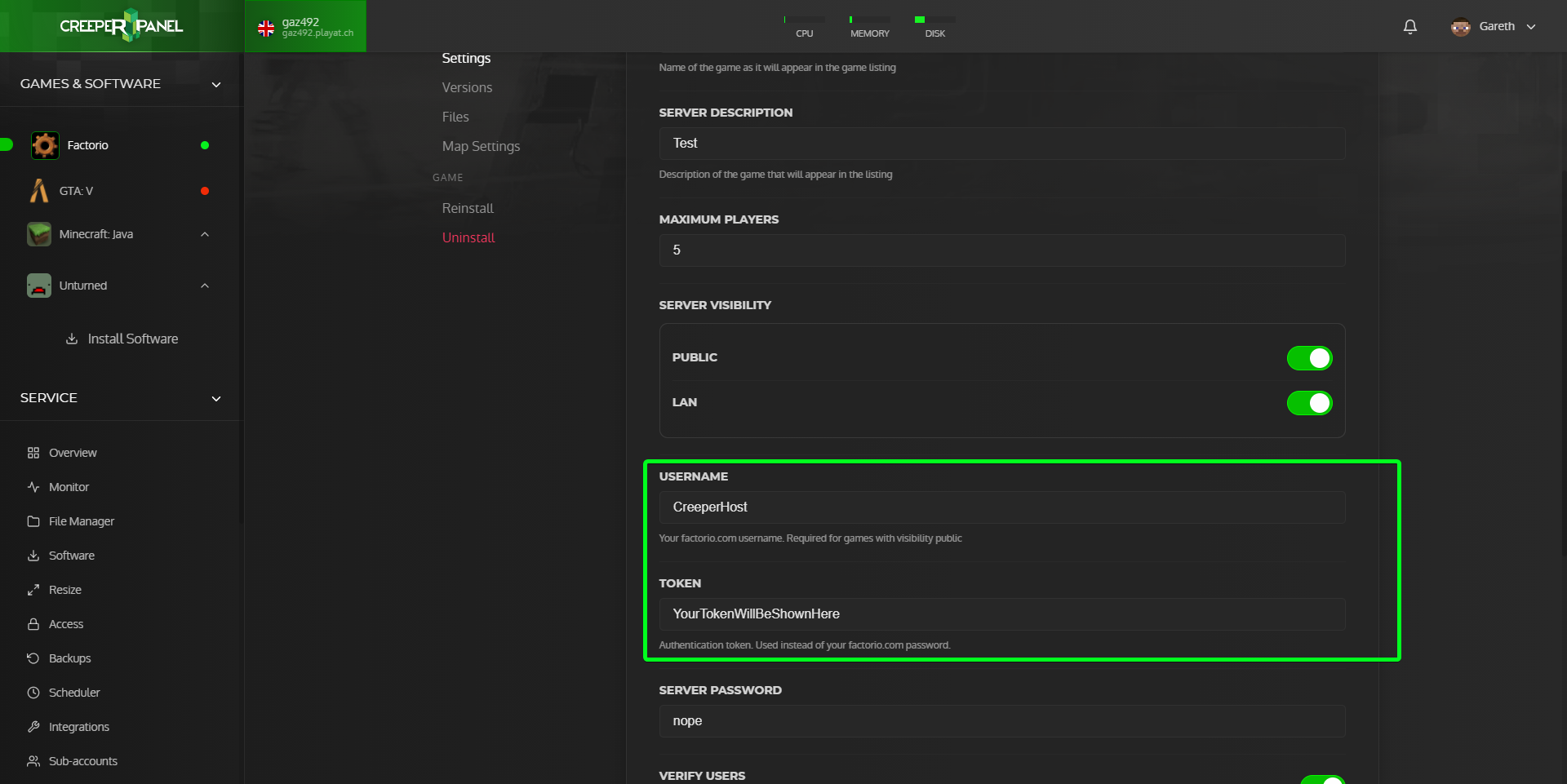Click the UK flag server icon
This screenshot has height=784, width=1567.
tap(266, 29)
